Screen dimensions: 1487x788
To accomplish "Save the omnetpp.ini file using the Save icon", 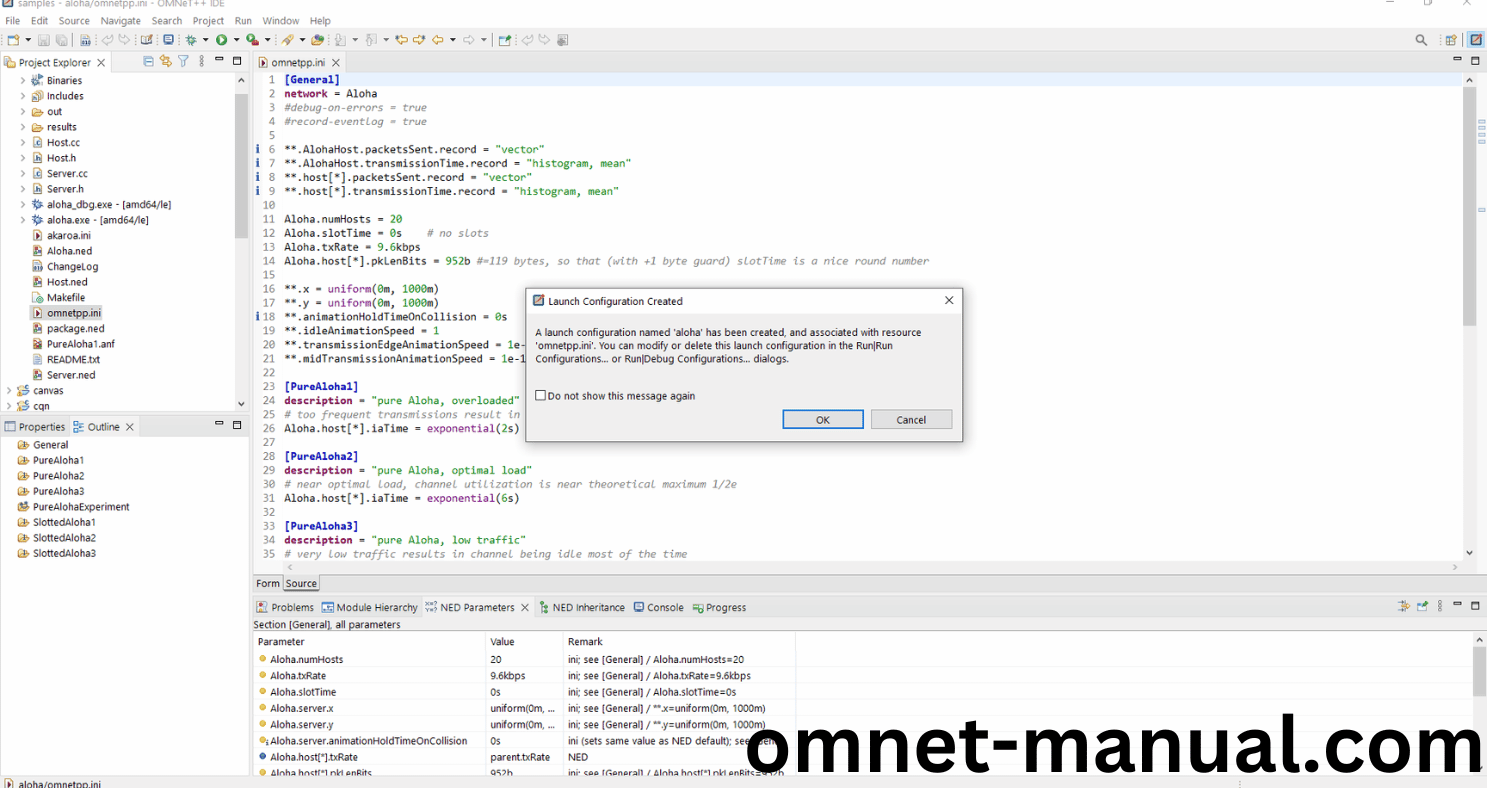I will [43, 40].
